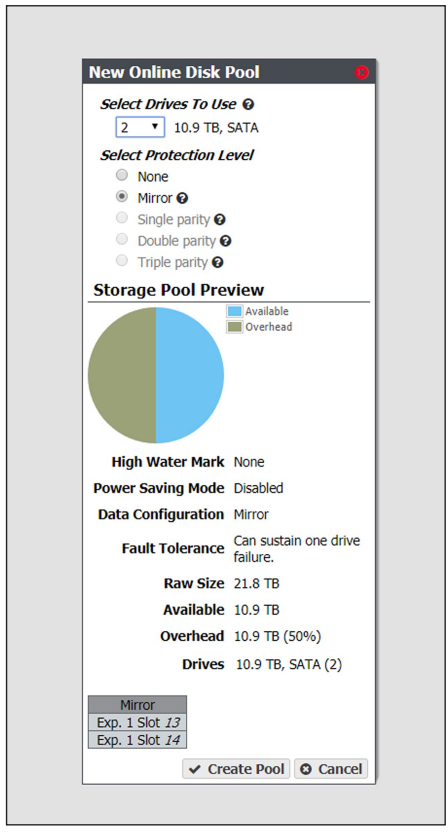Click the blue Available pie slice
Viewport: 448px width, 833px height.
[x=190, y=375]
